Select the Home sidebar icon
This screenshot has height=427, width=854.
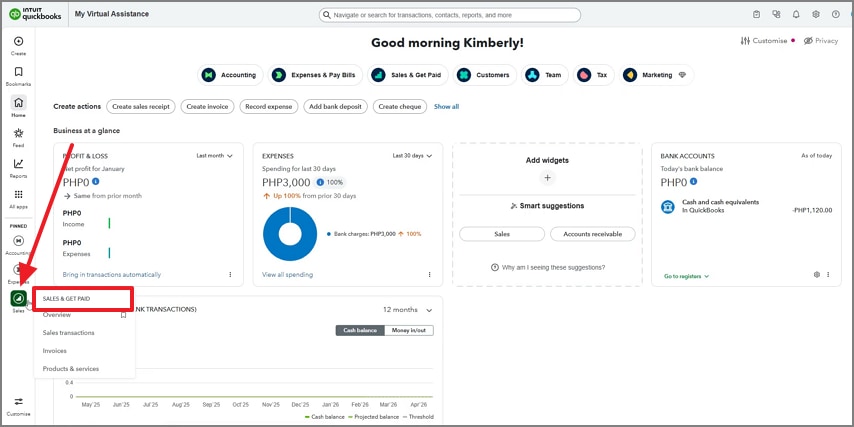click(x=19, y=102)
